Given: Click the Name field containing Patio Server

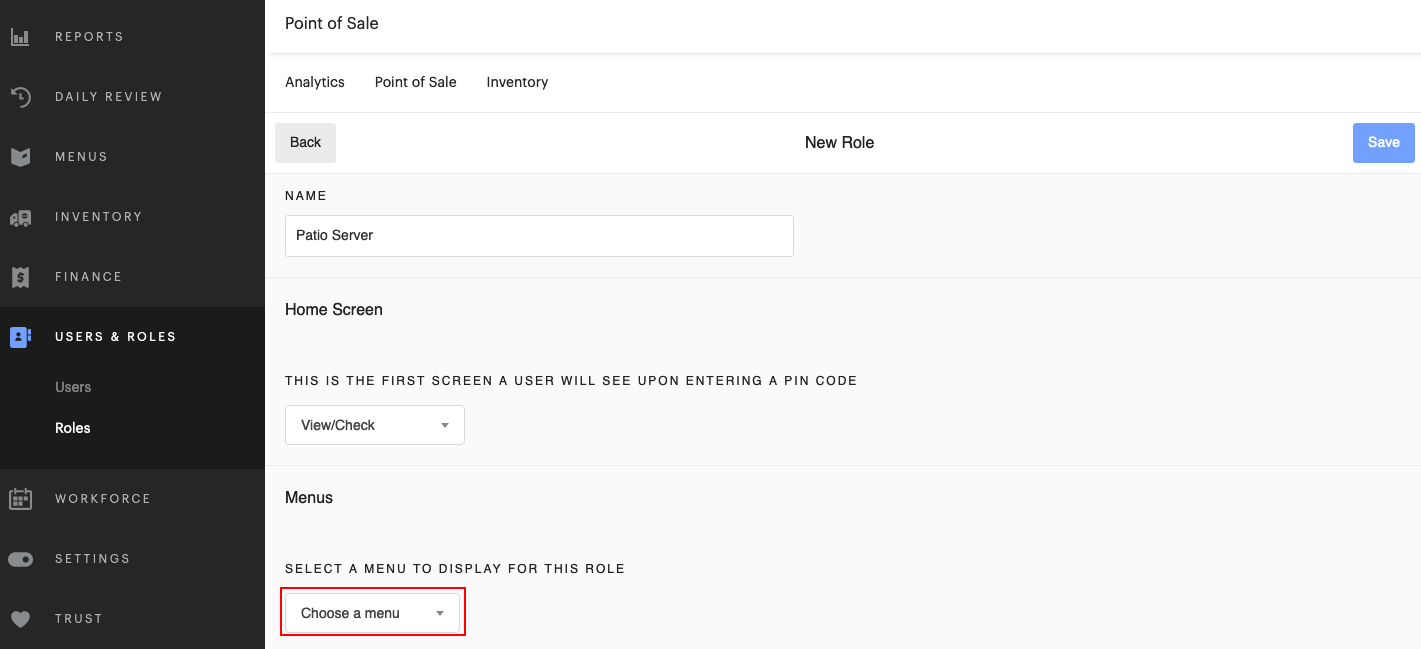Looking at the screenshot, I should coord(539,236).
